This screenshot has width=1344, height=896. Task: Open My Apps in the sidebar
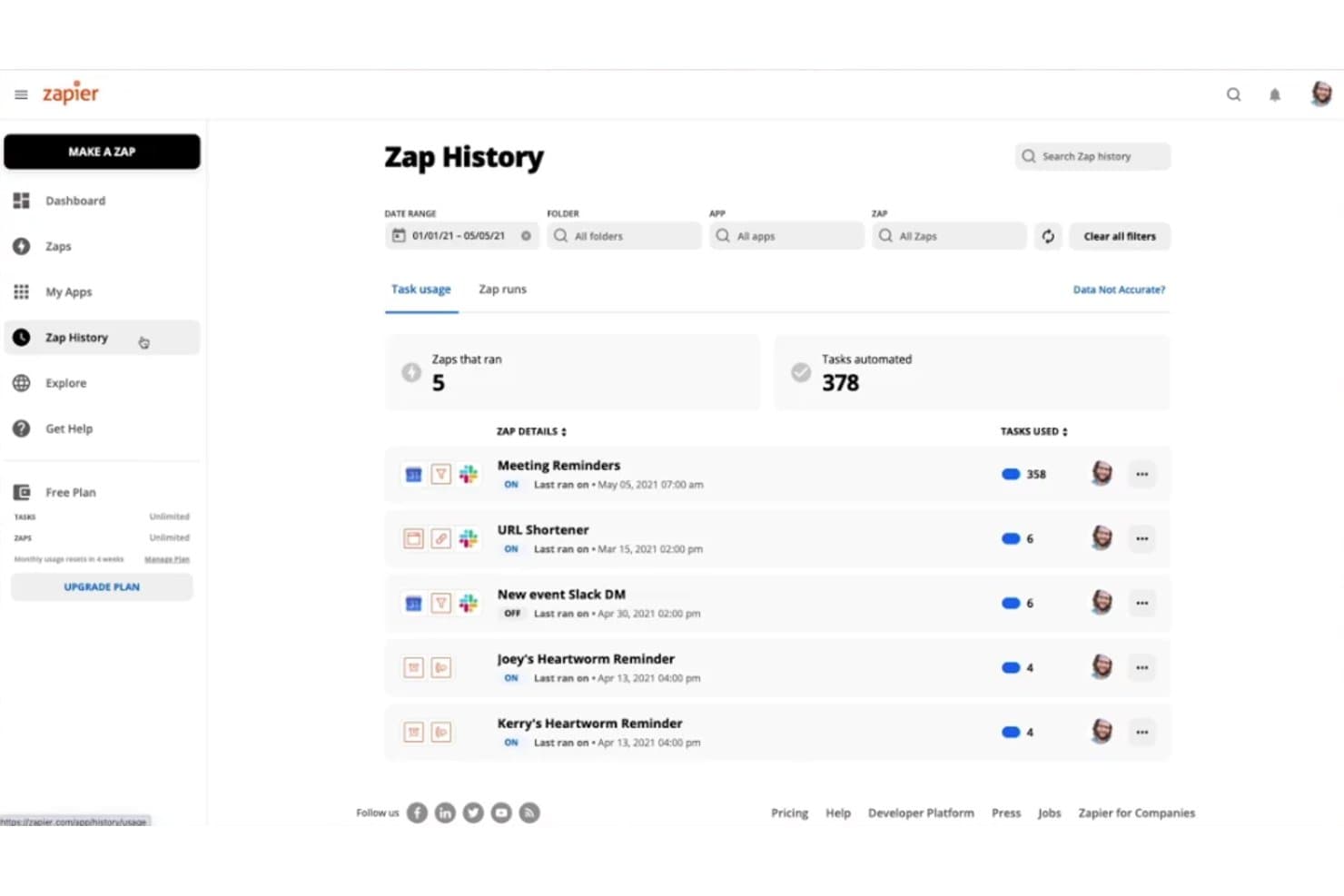pos(102,291)
